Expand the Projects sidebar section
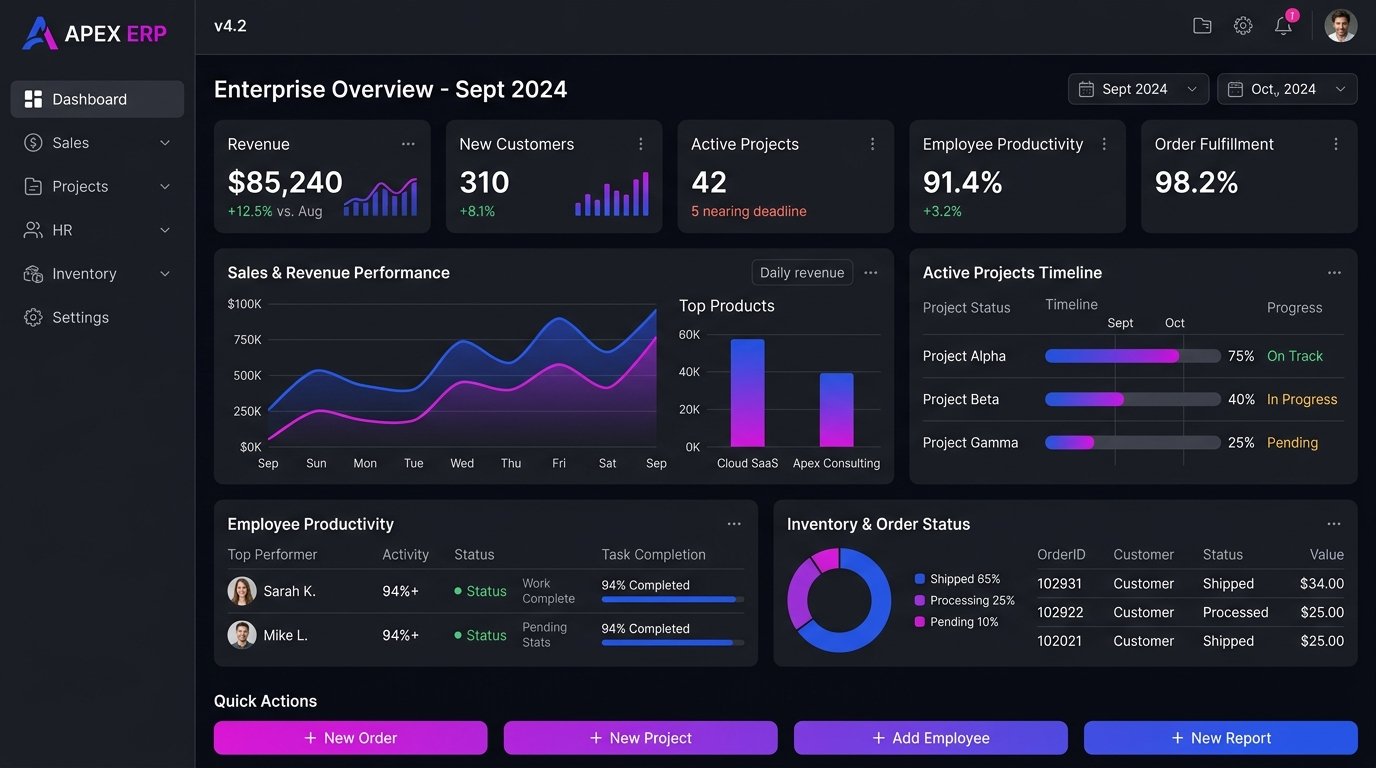Screen dimensions: 1376x768 pos(165,187)
